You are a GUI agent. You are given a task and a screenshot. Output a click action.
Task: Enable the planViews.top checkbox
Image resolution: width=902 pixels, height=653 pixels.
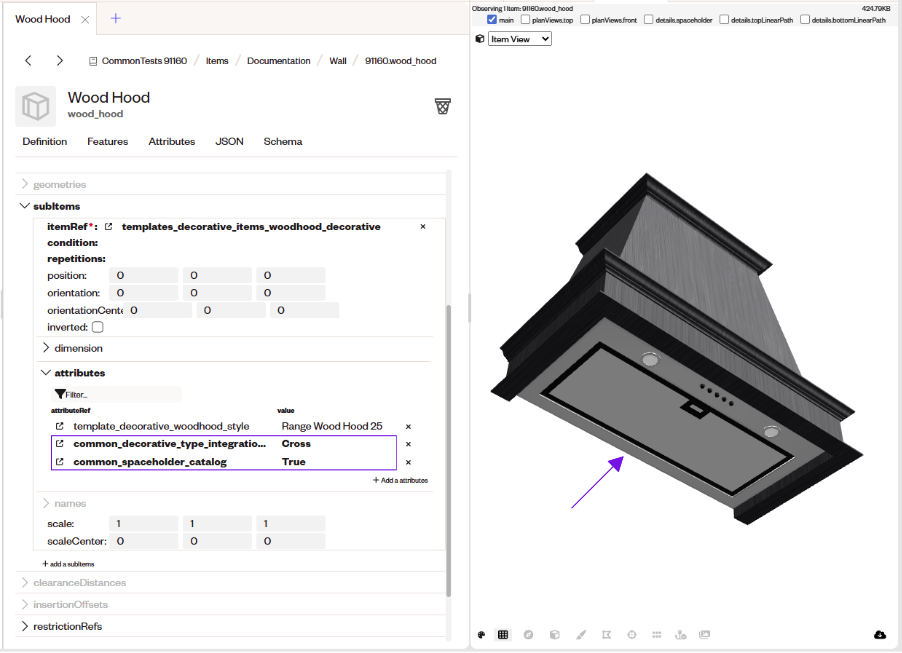pos(525,20)
